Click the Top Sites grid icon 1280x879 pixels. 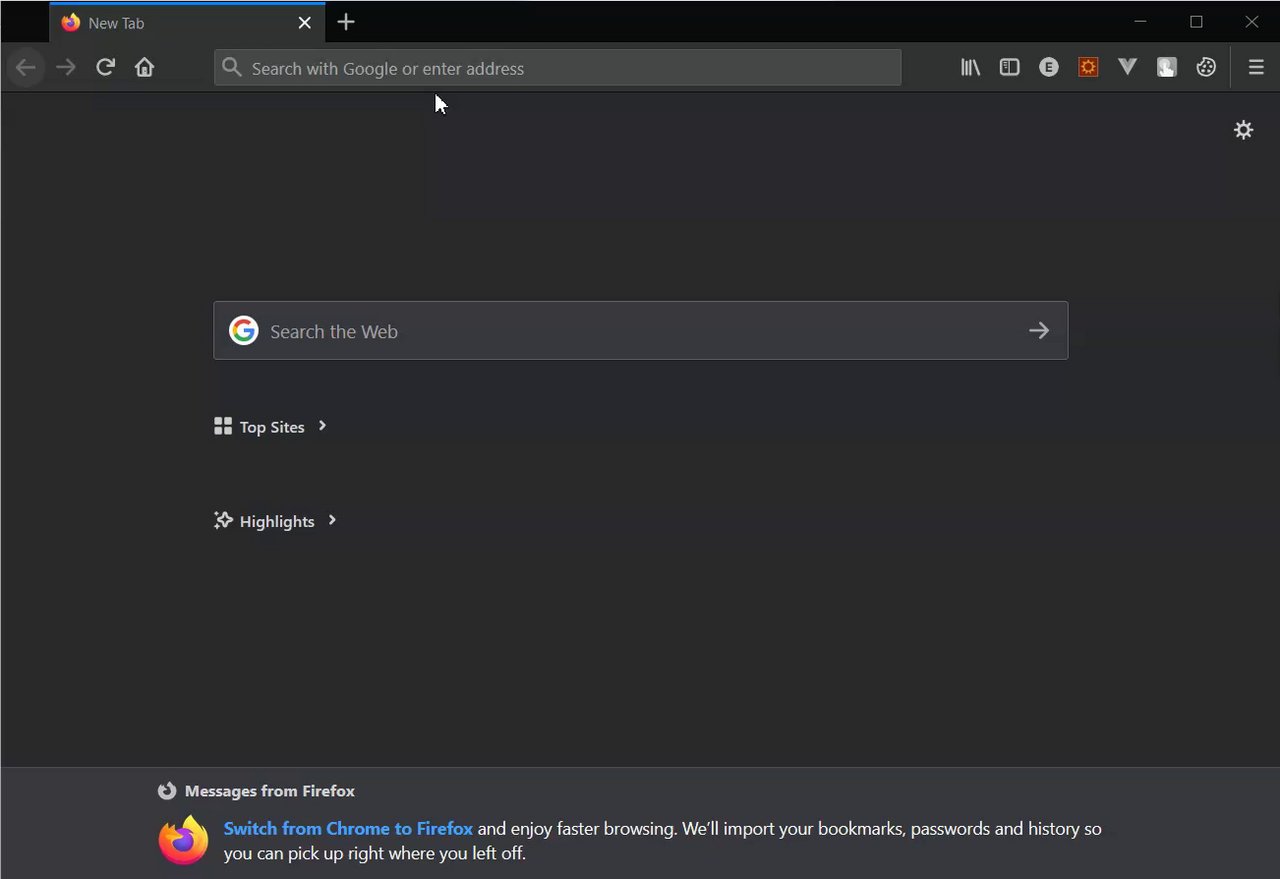point(223,427)
